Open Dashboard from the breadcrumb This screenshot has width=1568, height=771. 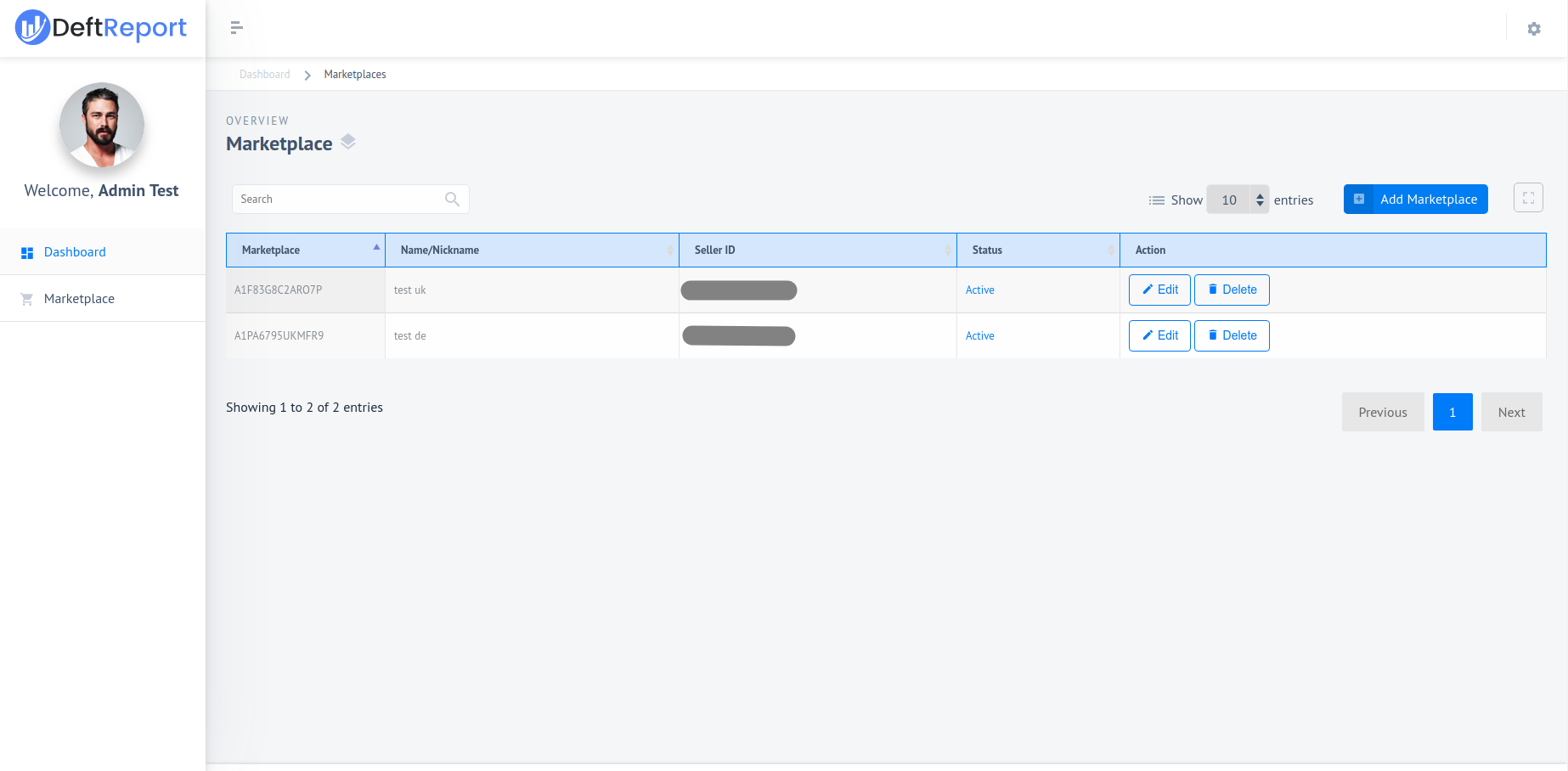point(264,74)
